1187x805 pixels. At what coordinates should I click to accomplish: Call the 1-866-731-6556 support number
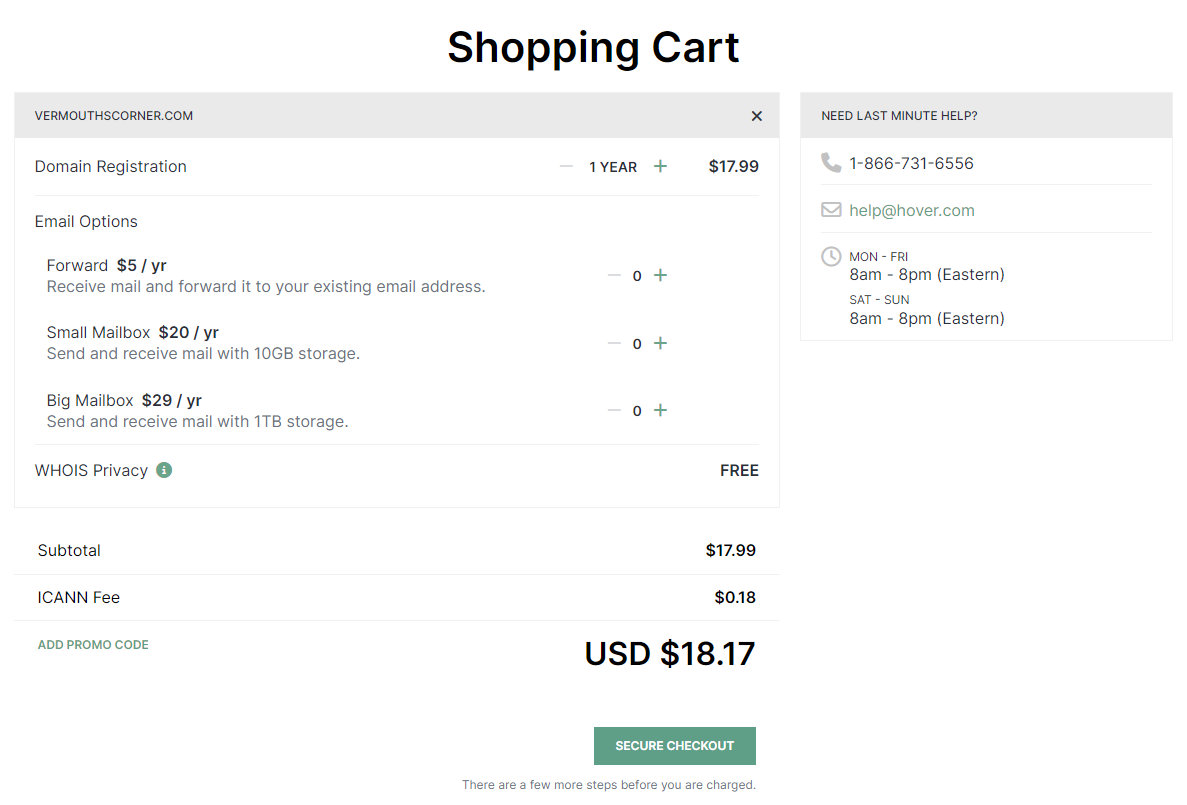click(x=911, y=163)
